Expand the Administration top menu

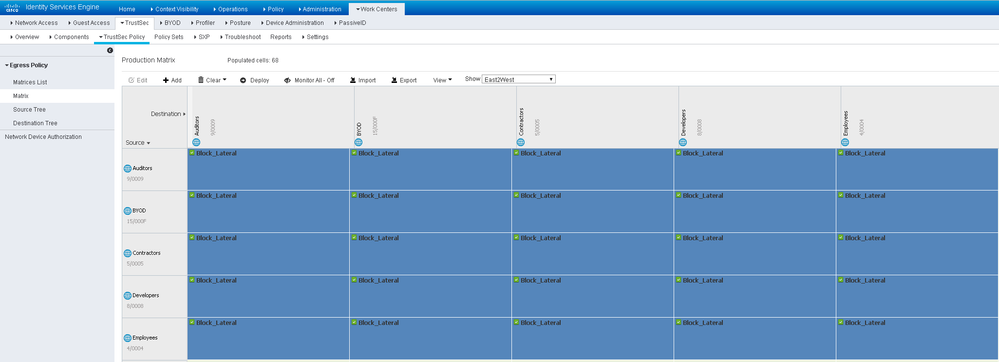click(320, 10)
